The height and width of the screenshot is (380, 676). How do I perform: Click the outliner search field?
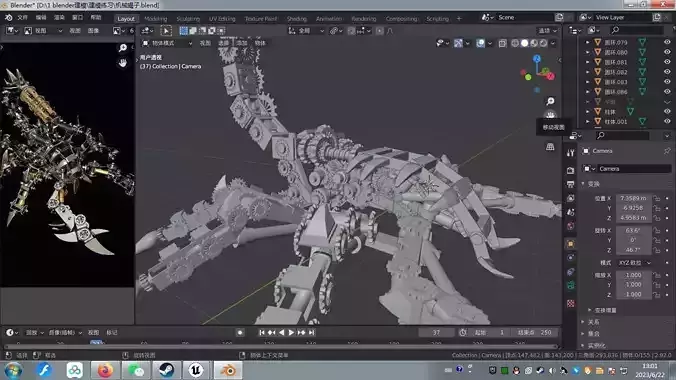[636, 30]
